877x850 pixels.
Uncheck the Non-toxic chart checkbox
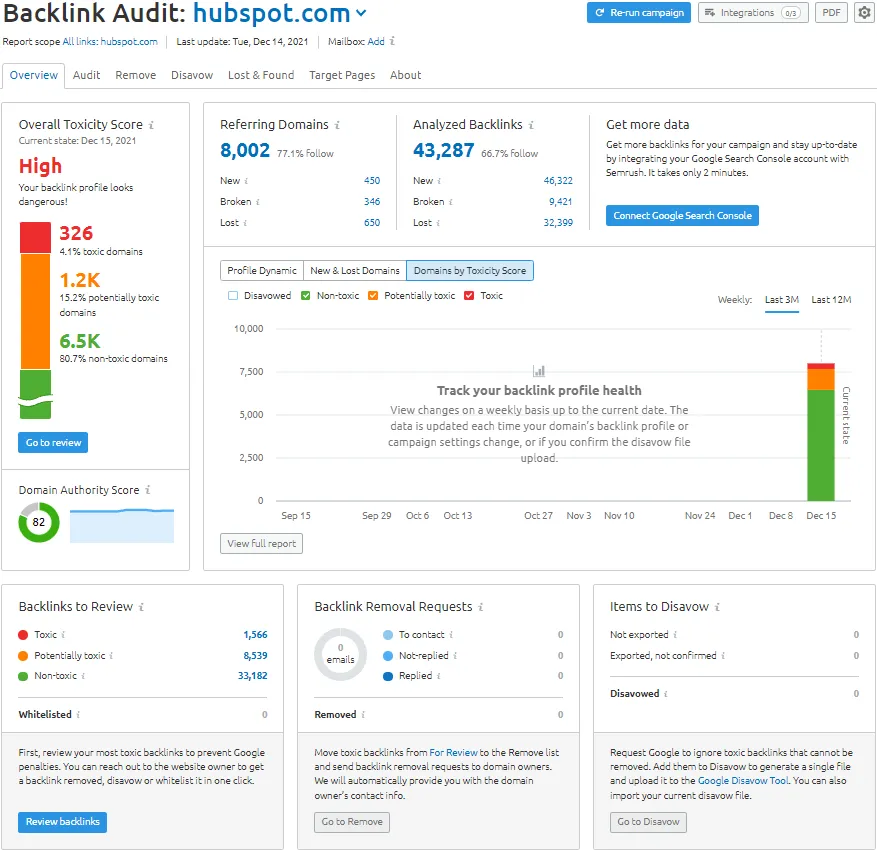[x=305, y=295]
